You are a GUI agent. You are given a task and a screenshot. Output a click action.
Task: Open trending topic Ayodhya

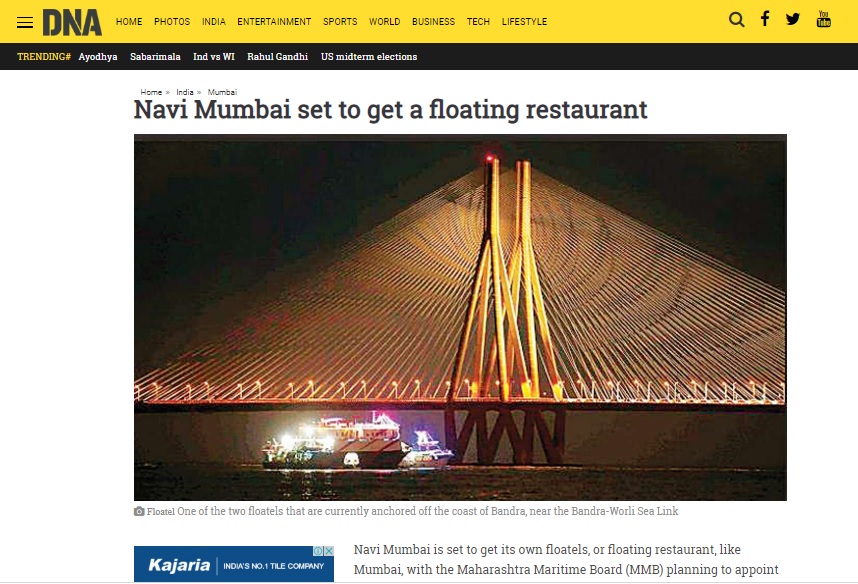click(98, 57)
